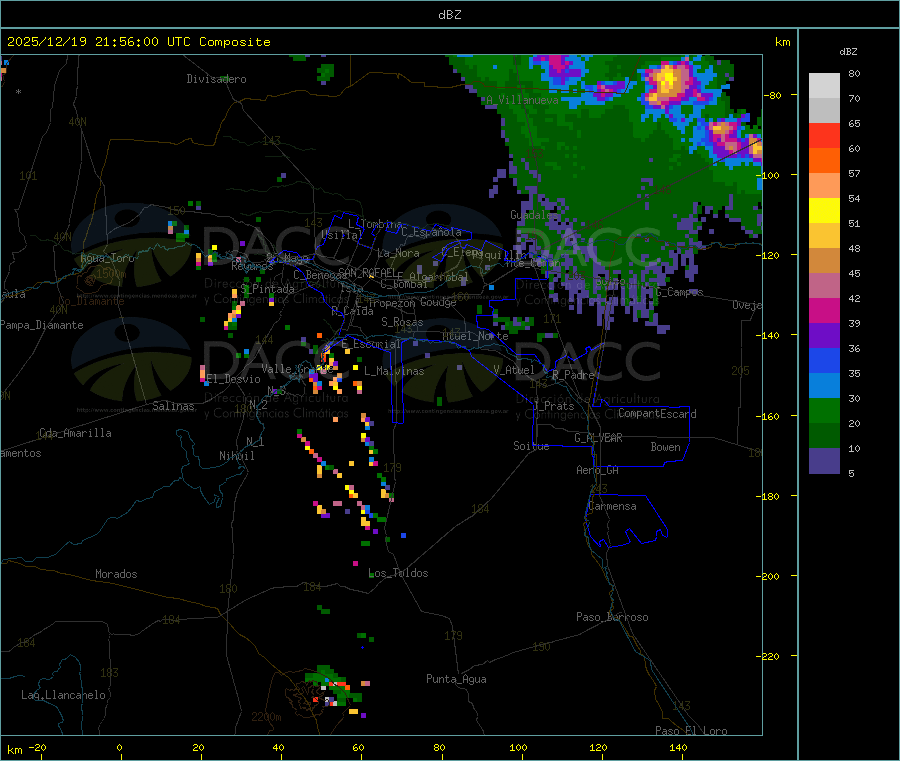Click the R_Padre label
900x761 pixels.
click(x=573, y=375)
